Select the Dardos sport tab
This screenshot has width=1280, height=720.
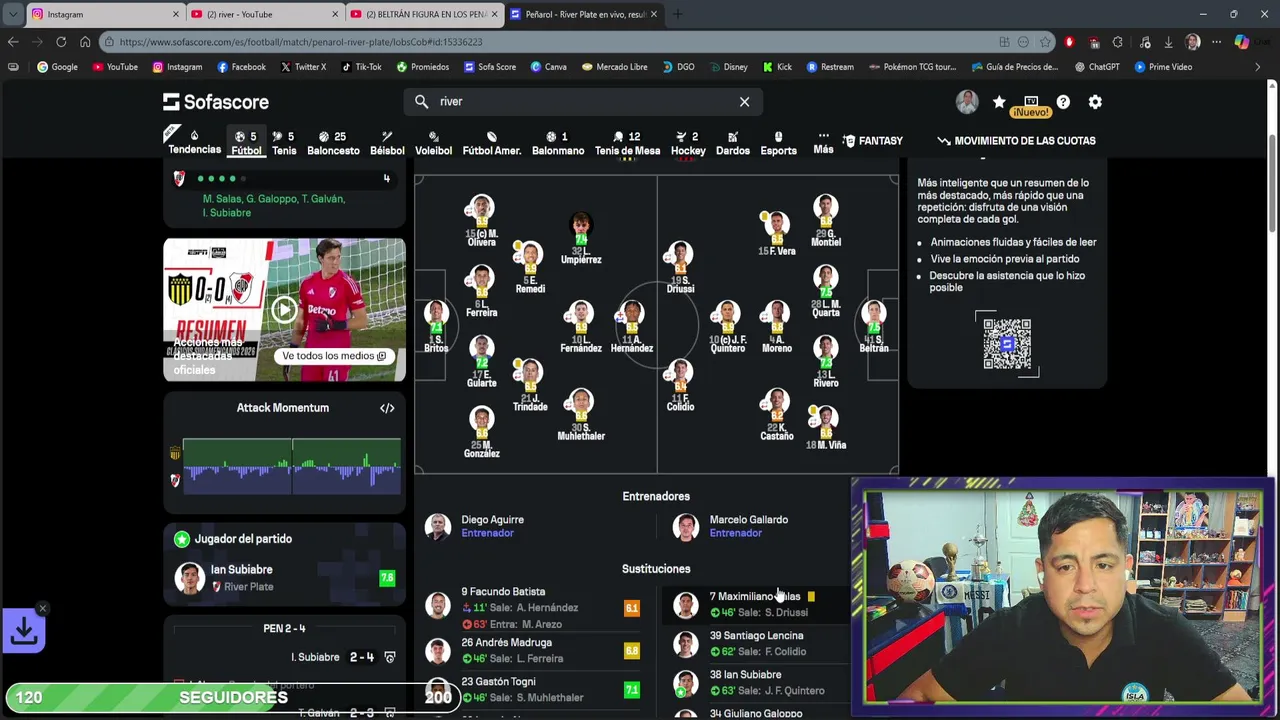click(x=732, y=143)
